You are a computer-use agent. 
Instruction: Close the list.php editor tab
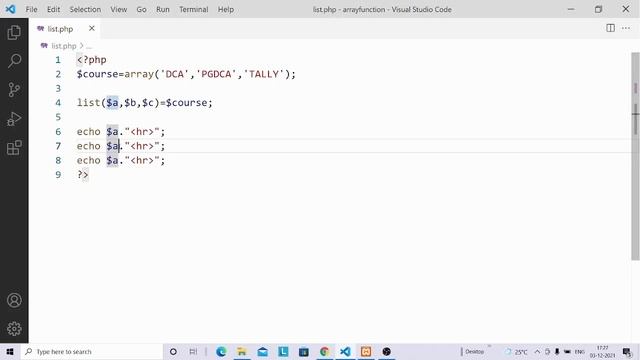point(92,28)
